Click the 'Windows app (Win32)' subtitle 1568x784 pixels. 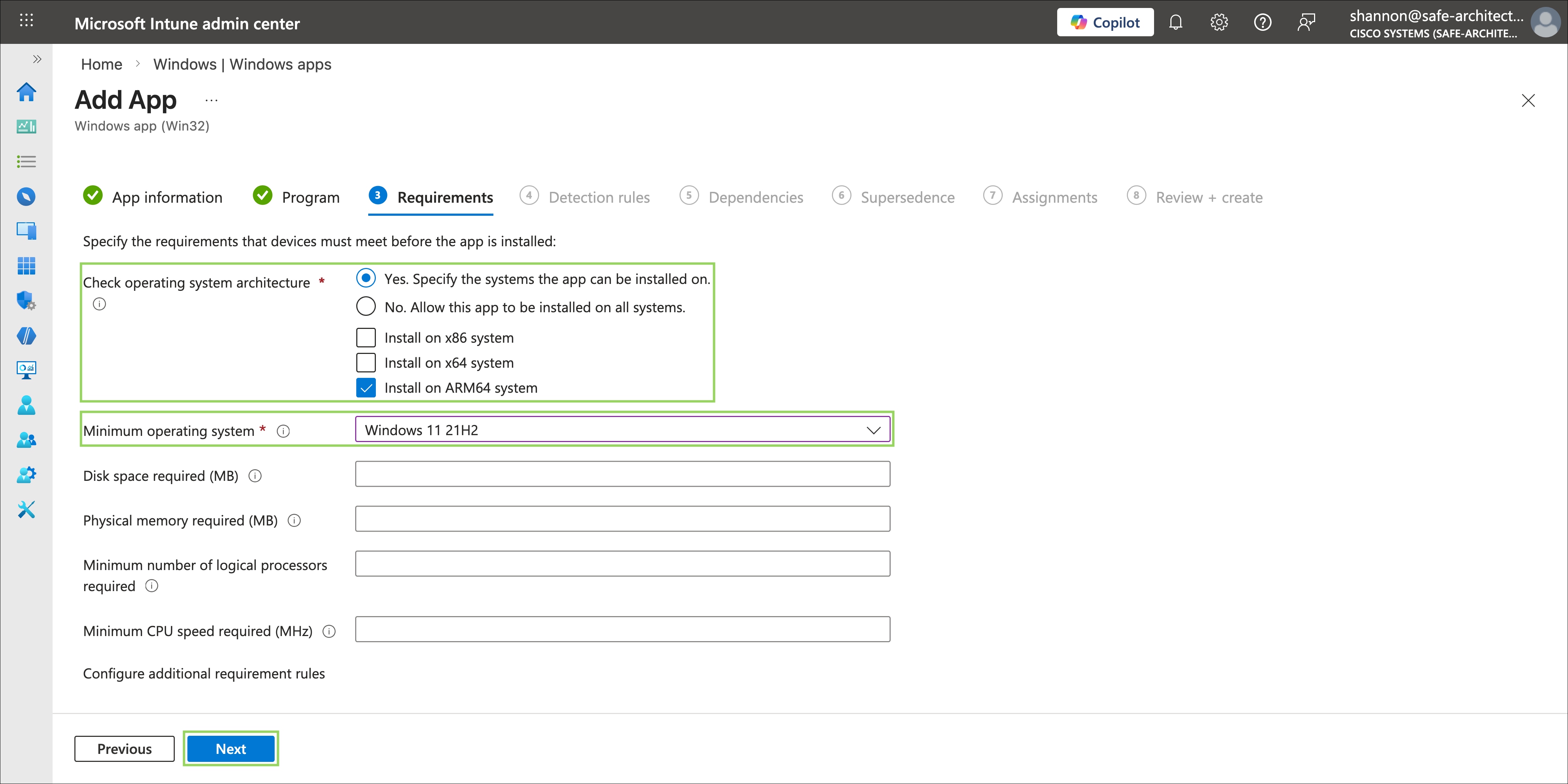[142, 126]
